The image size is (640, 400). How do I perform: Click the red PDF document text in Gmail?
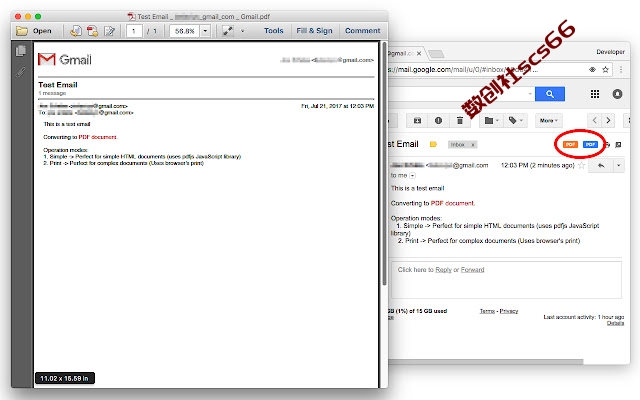pos(453,203)
